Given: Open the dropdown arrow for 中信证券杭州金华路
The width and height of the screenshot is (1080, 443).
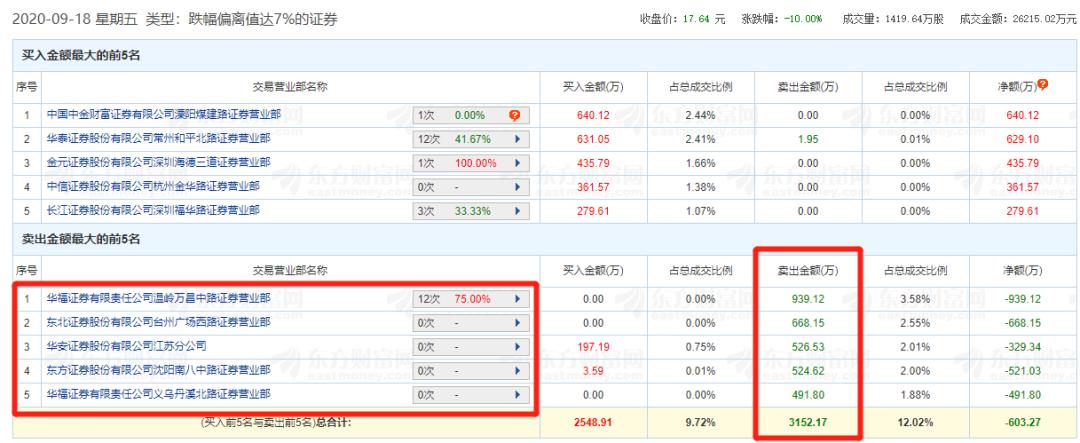Looking at the screenshot, I should 516,186.
